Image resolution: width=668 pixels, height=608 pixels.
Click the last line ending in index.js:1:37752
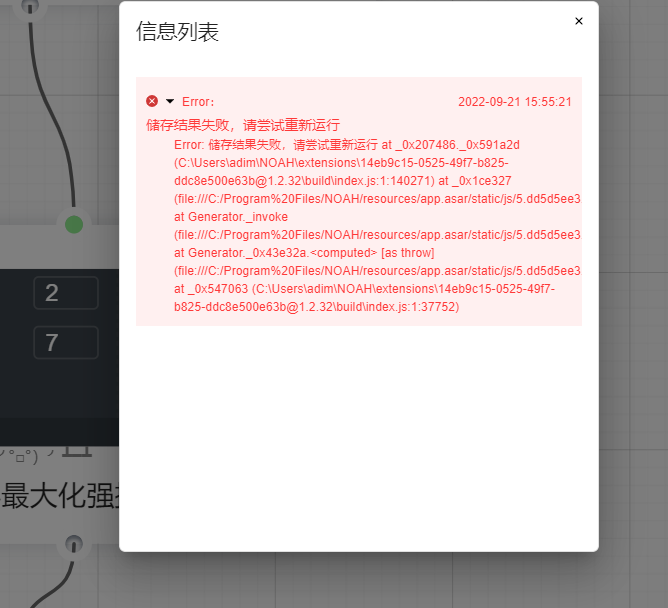click(x=316, y=307)
